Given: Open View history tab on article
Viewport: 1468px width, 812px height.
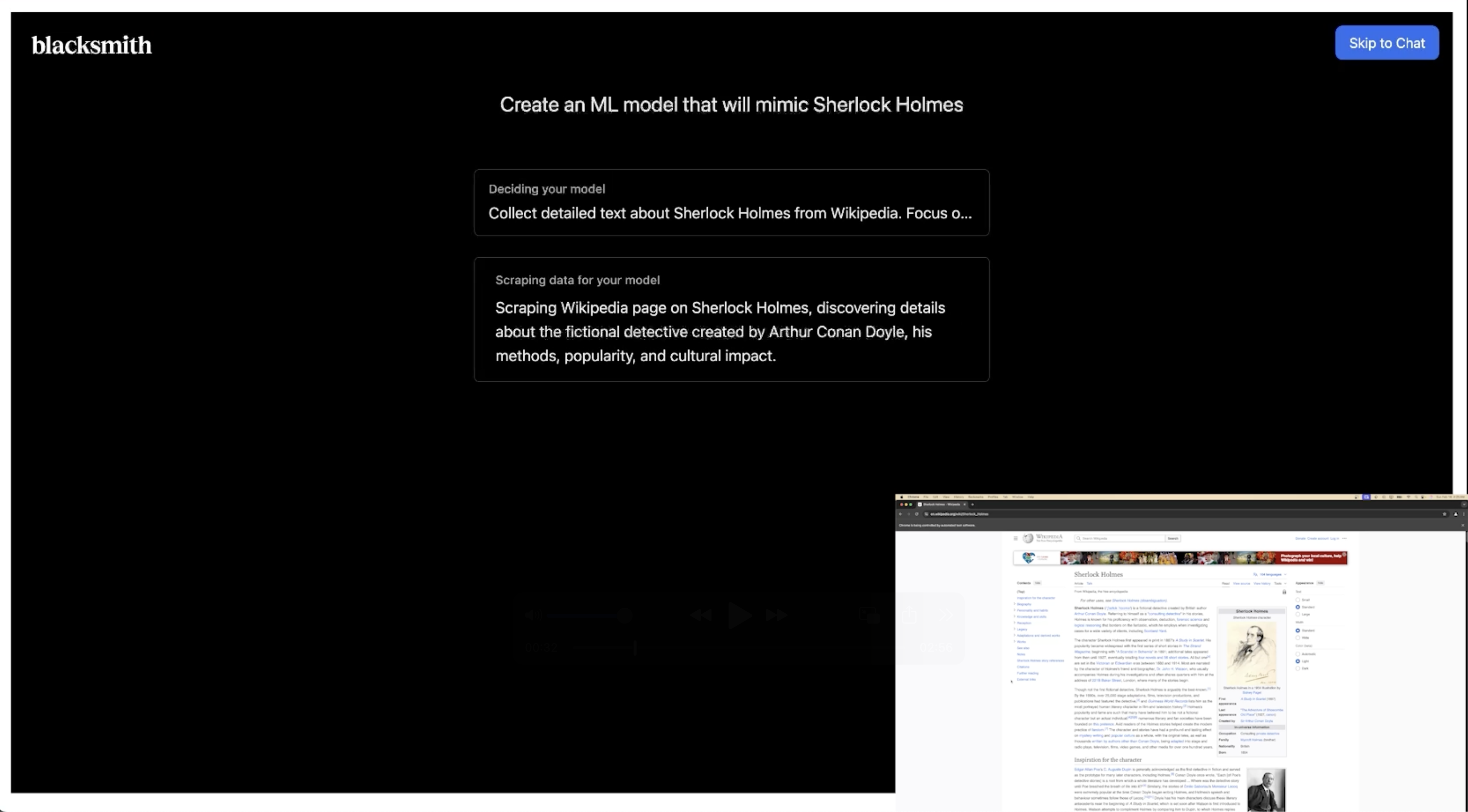Looking at the screenshot, I should point(1262,584).
